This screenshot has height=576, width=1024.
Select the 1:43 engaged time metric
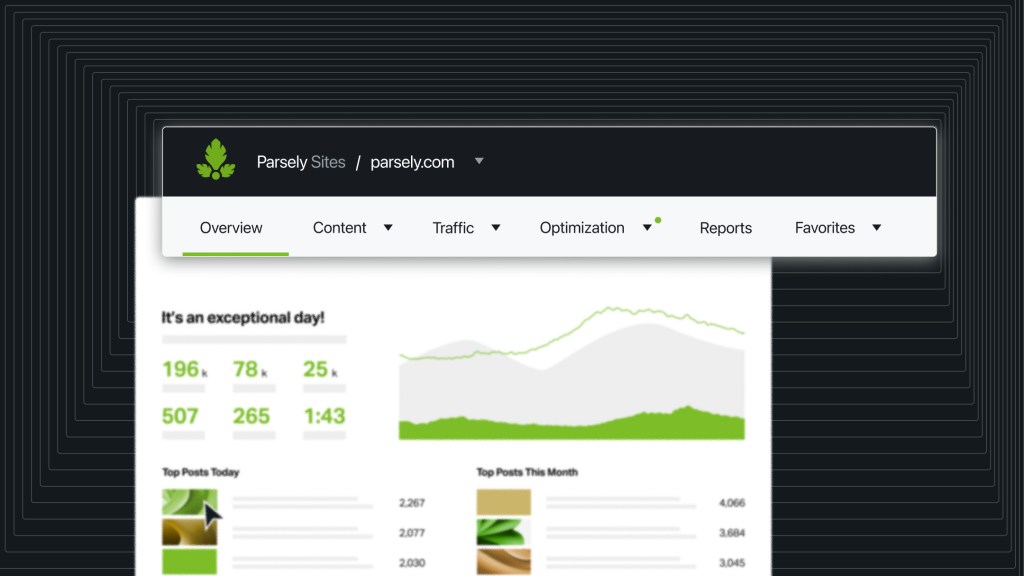pos(324,416)
